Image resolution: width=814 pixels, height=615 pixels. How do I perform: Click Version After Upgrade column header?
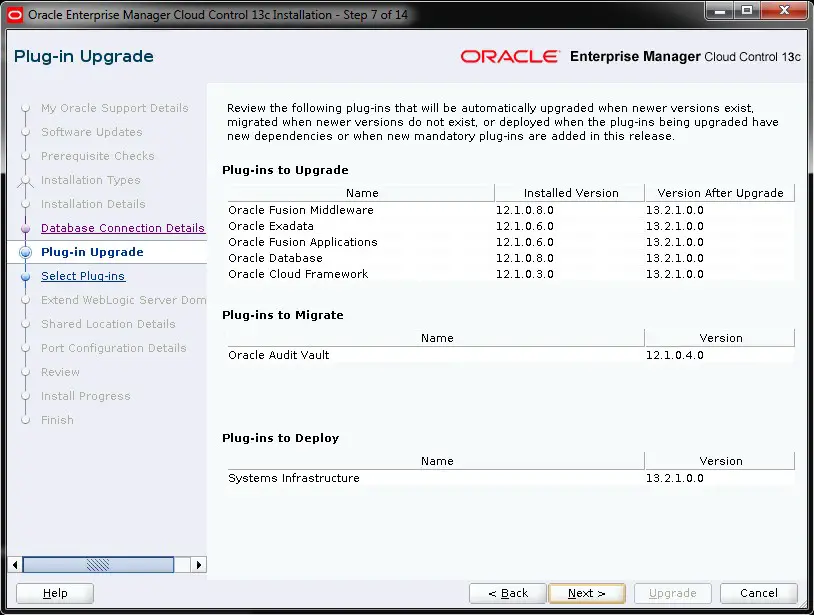click(x=720, y=193)
